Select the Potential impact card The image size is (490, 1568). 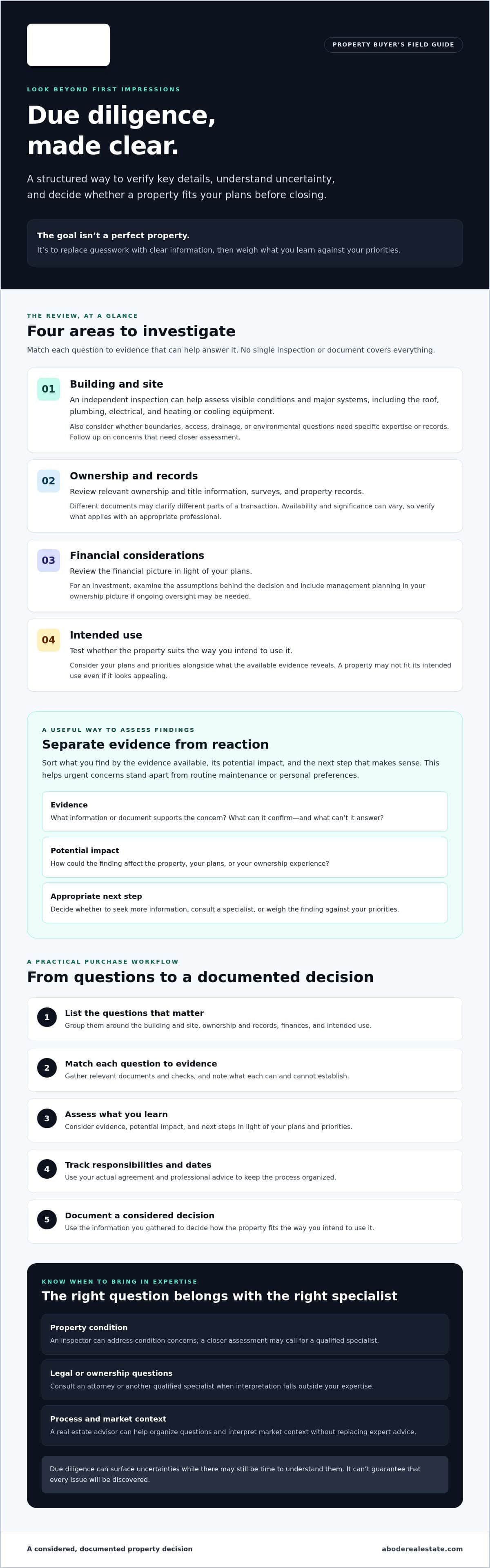[x=245, y=857]
